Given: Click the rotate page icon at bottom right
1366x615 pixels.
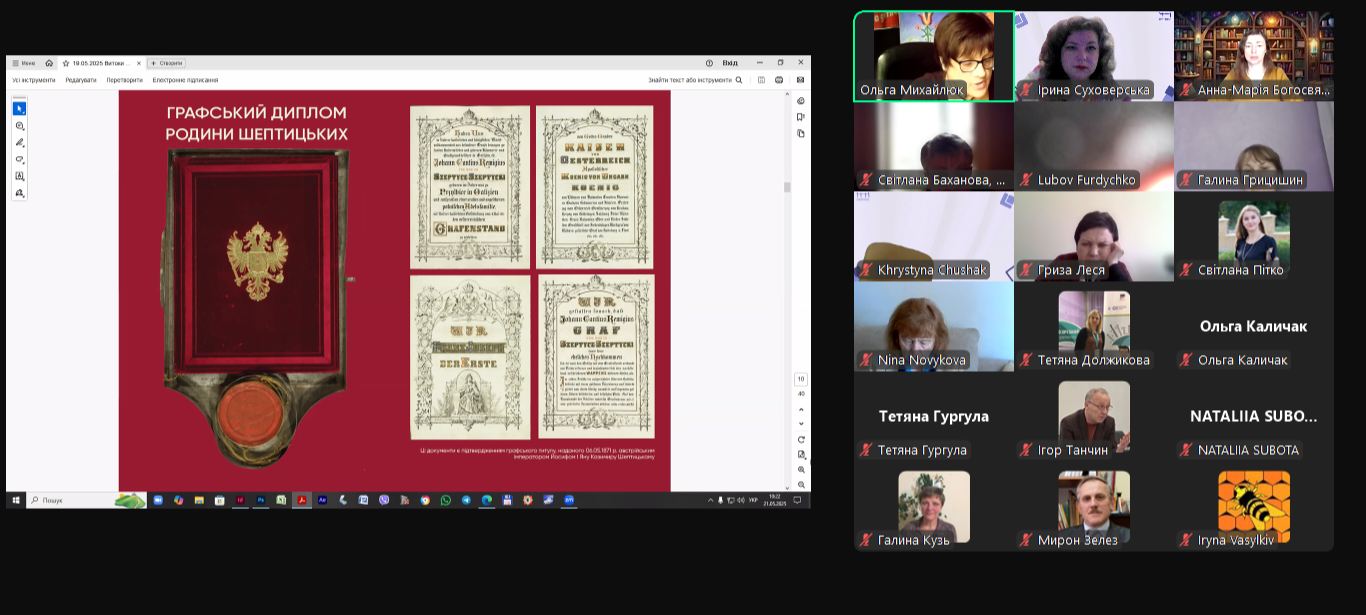Looking at the screenshot, I should [x=801, y=440].
